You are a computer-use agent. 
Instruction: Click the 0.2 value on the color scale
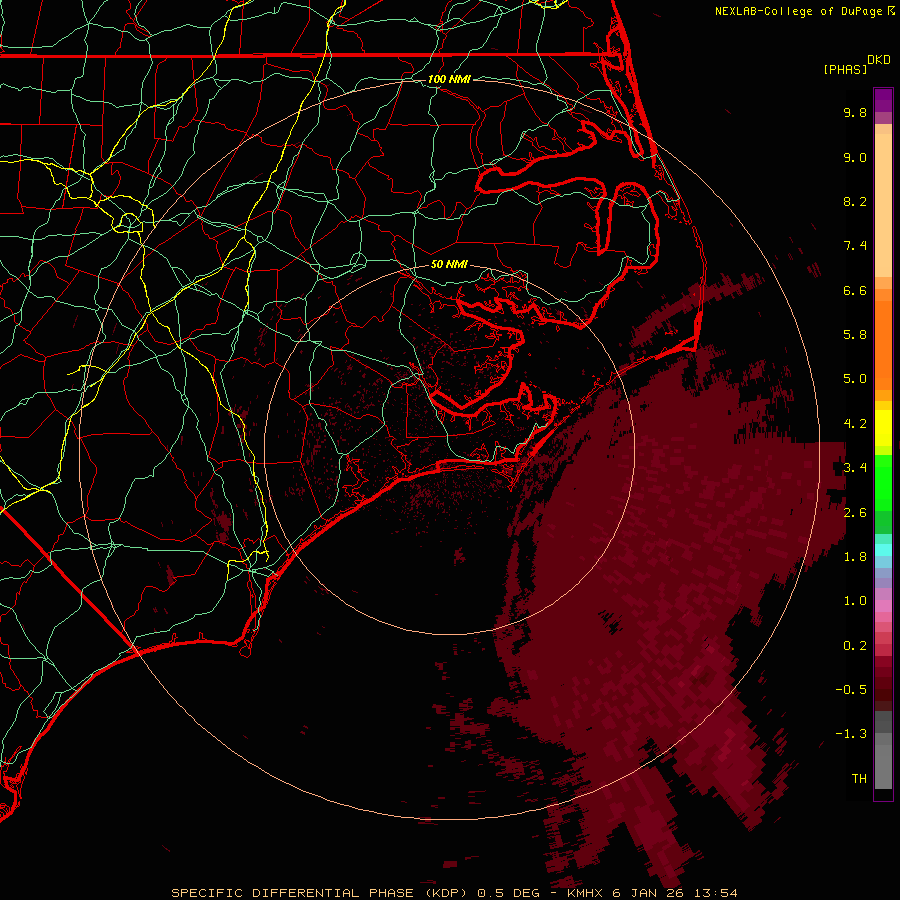855,646
